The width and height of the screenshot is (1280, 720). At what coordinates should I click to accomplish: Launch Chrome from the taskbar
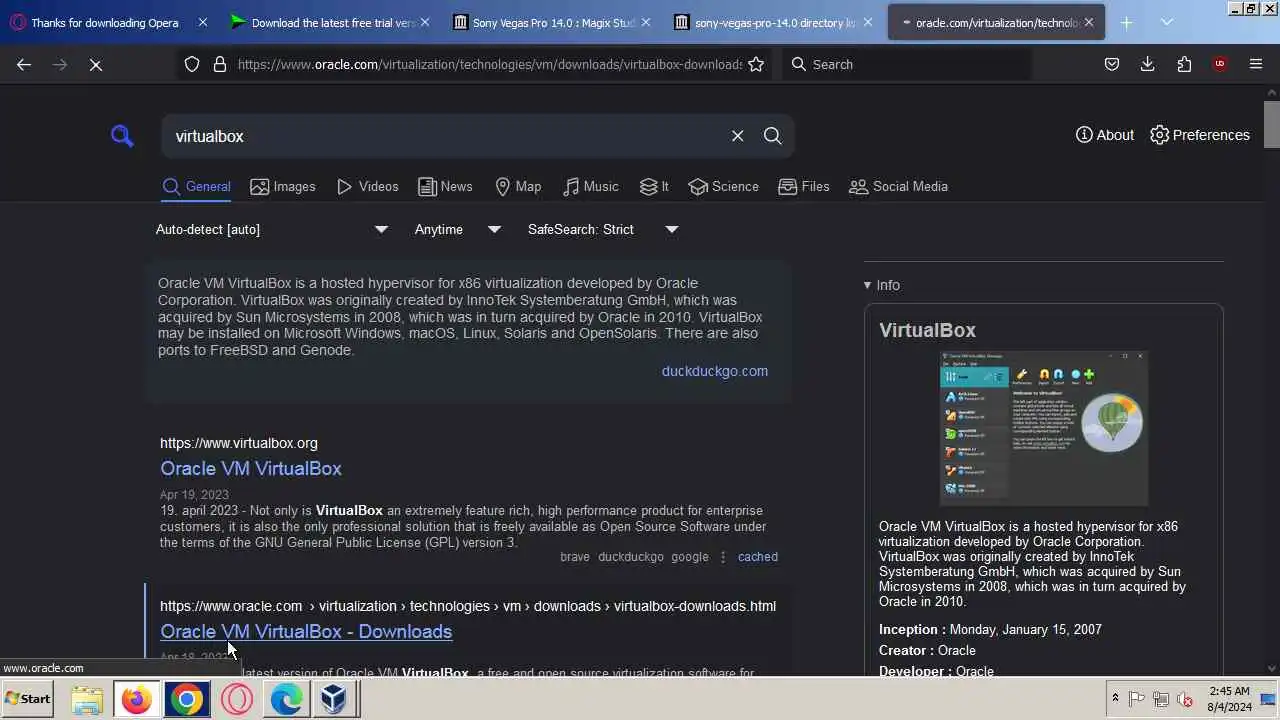pos(186,699)
